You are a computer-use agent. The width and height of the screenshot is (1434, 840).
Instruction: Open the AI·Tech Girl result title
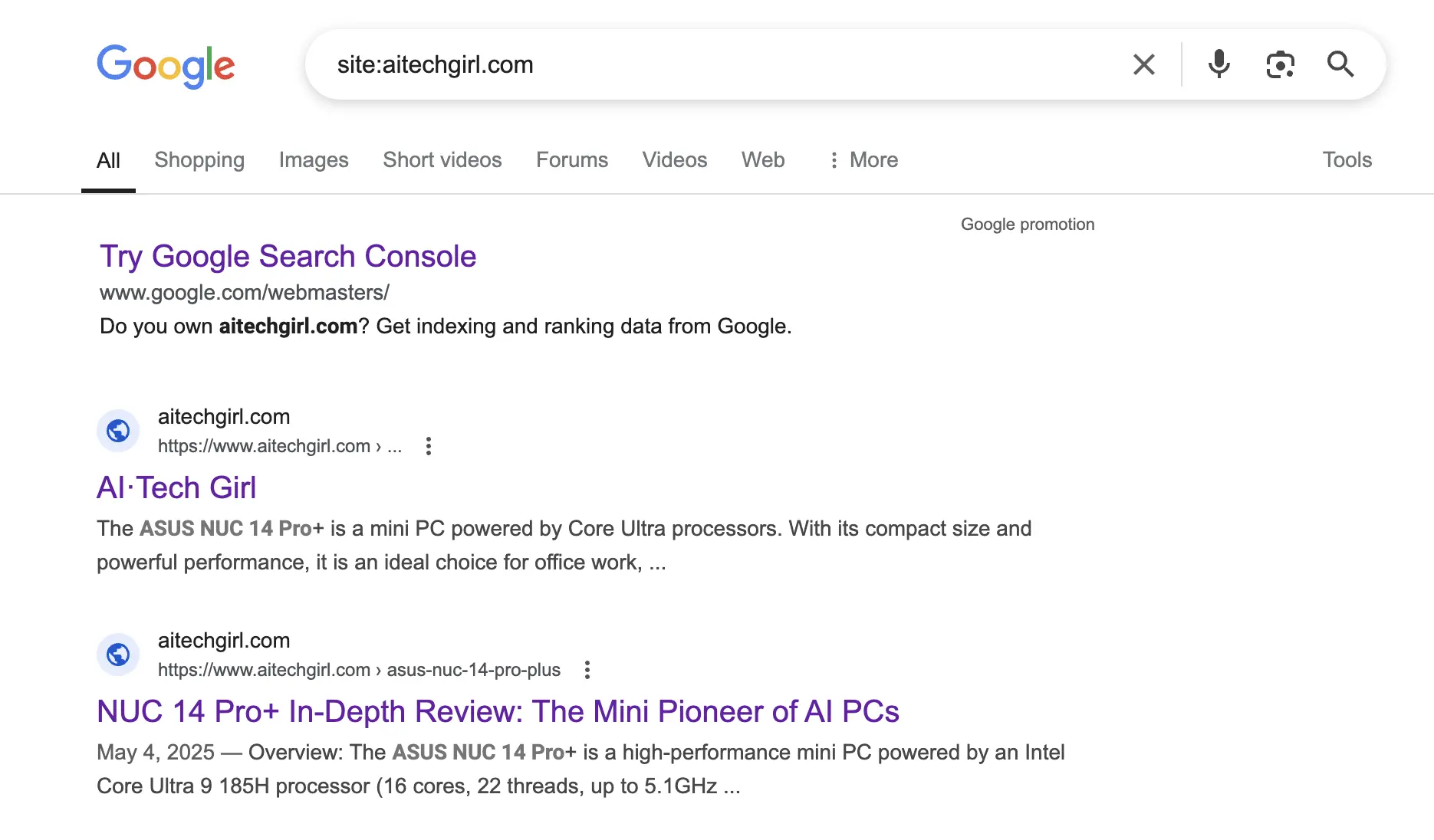[x=176, y=488]
